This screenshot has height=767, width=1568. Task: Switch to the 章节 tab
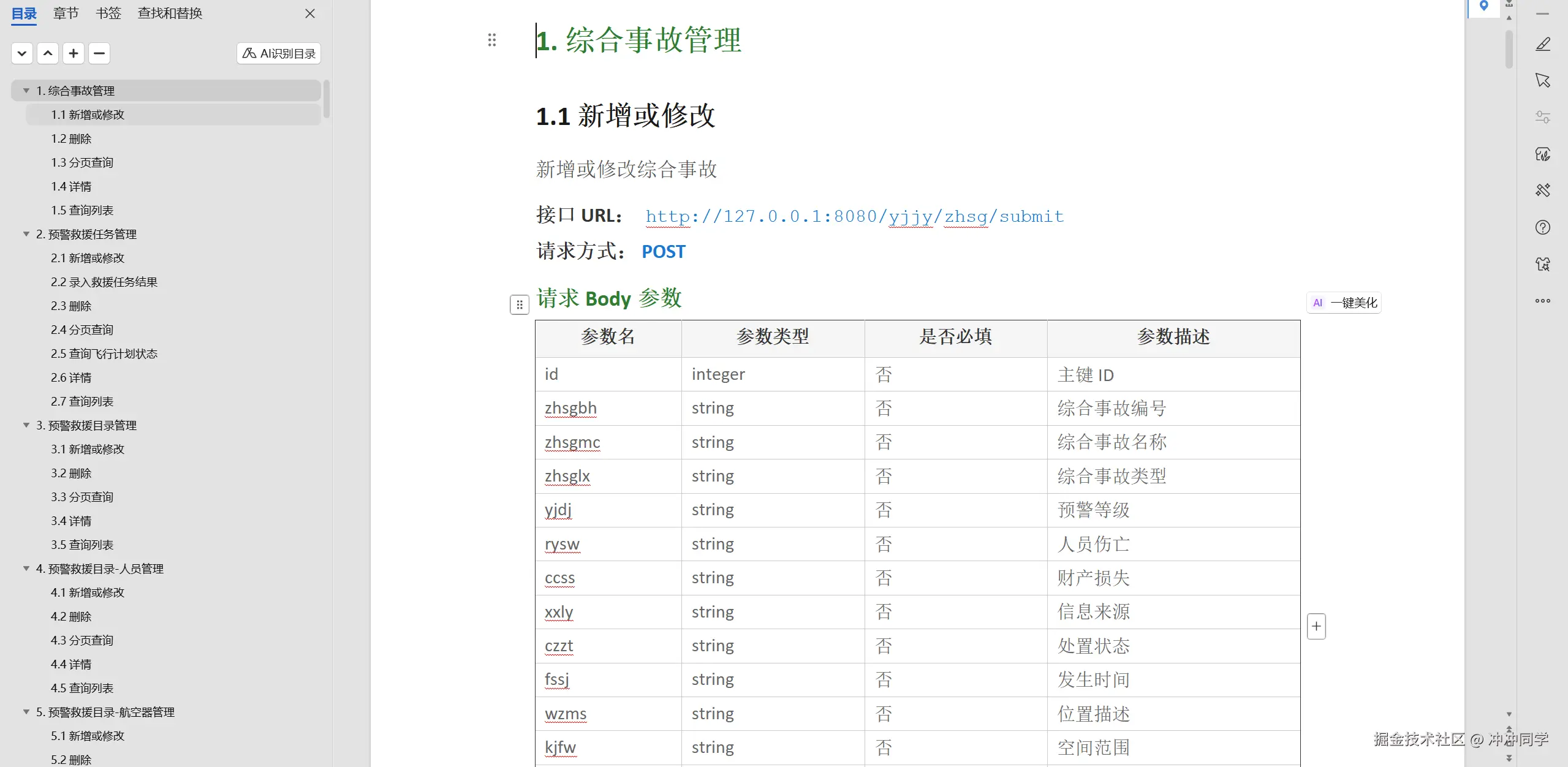pyautogui.click(x=66, y=13)
